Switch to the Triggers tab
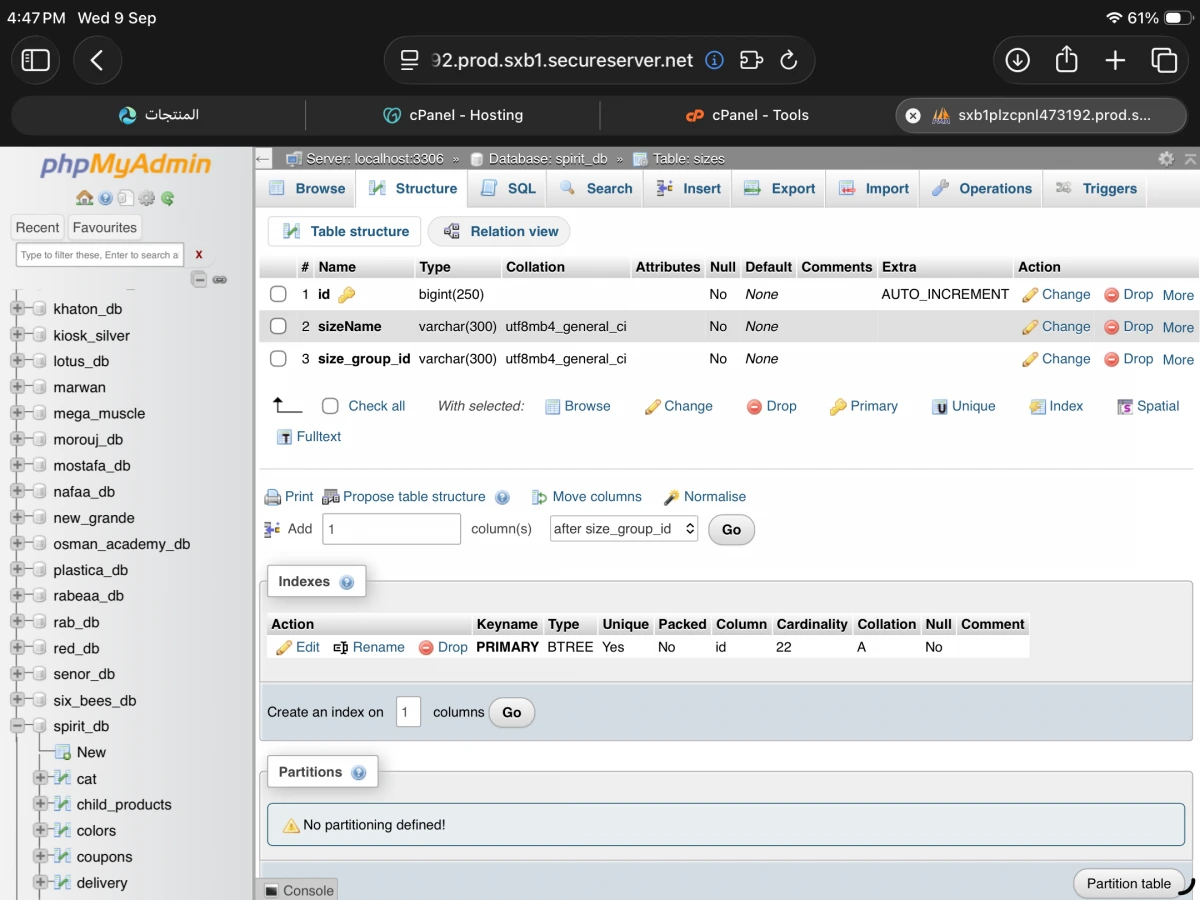Image resolution: width=1200 pixels, height=900 pixels. pos(1097,188)
